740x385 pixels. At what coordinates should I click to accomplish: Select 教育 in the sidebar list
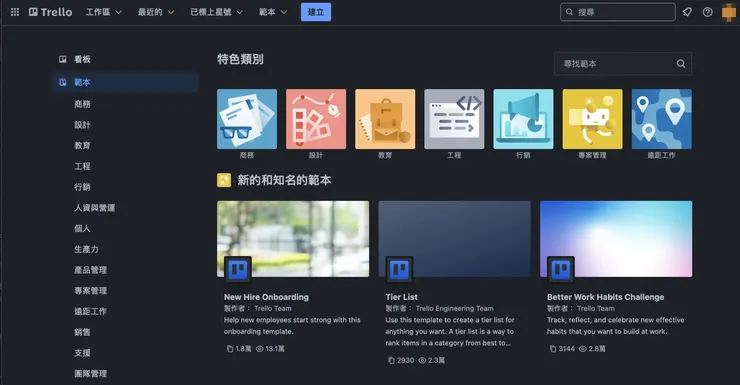[82, 146]
